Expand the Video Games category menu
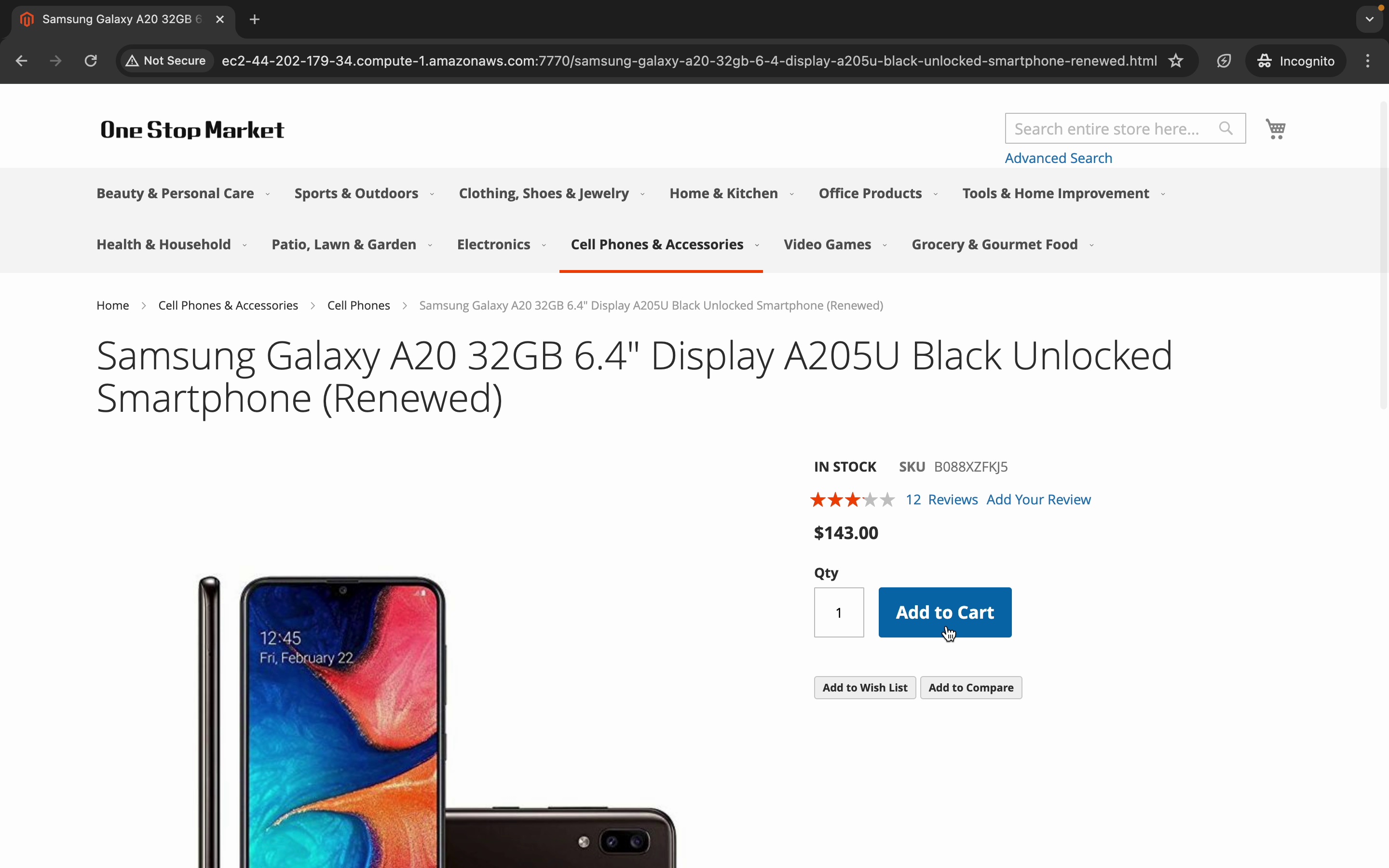 click(x=827, y=244)
